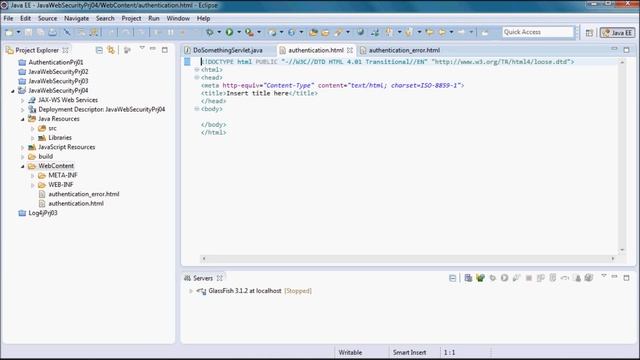This screenshot has width=640, height=360.
Task: Open the dropdown arrow beside the New file icon
Action: pyautogui.click(x=18, y=32)
